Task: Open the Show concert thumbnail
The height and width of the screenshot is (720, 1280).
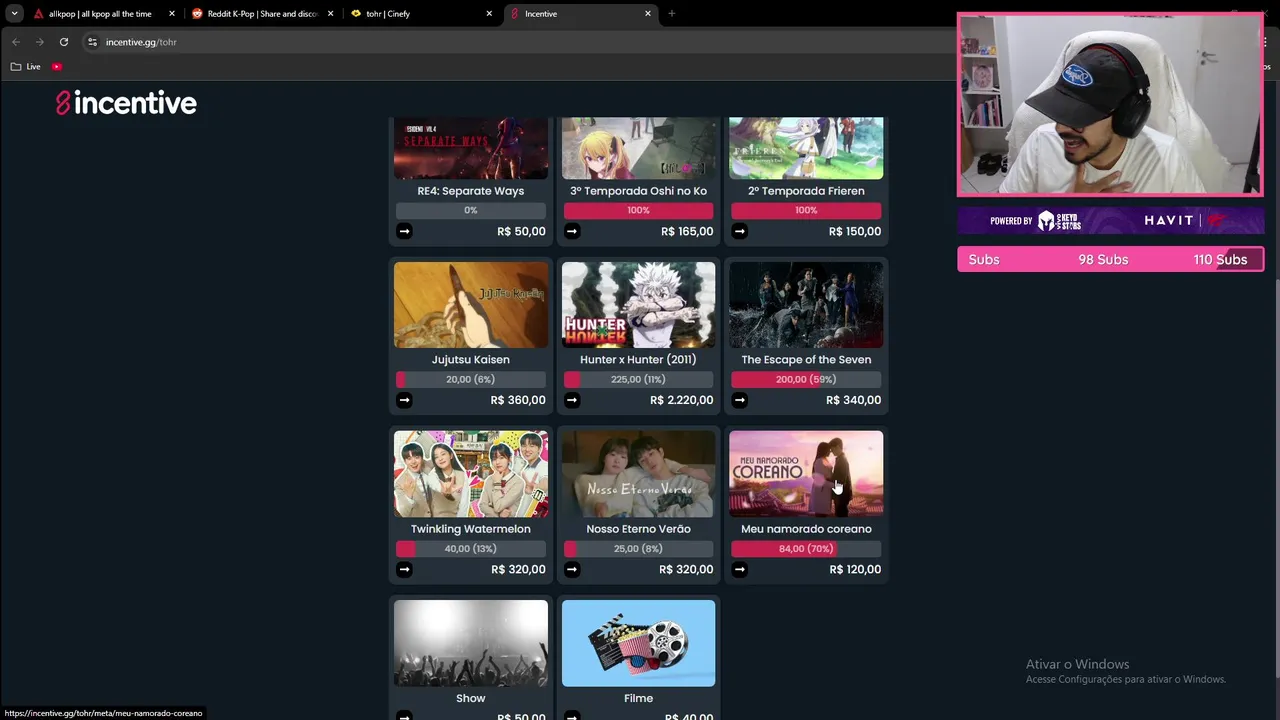Action: click(x=471, y=643)
